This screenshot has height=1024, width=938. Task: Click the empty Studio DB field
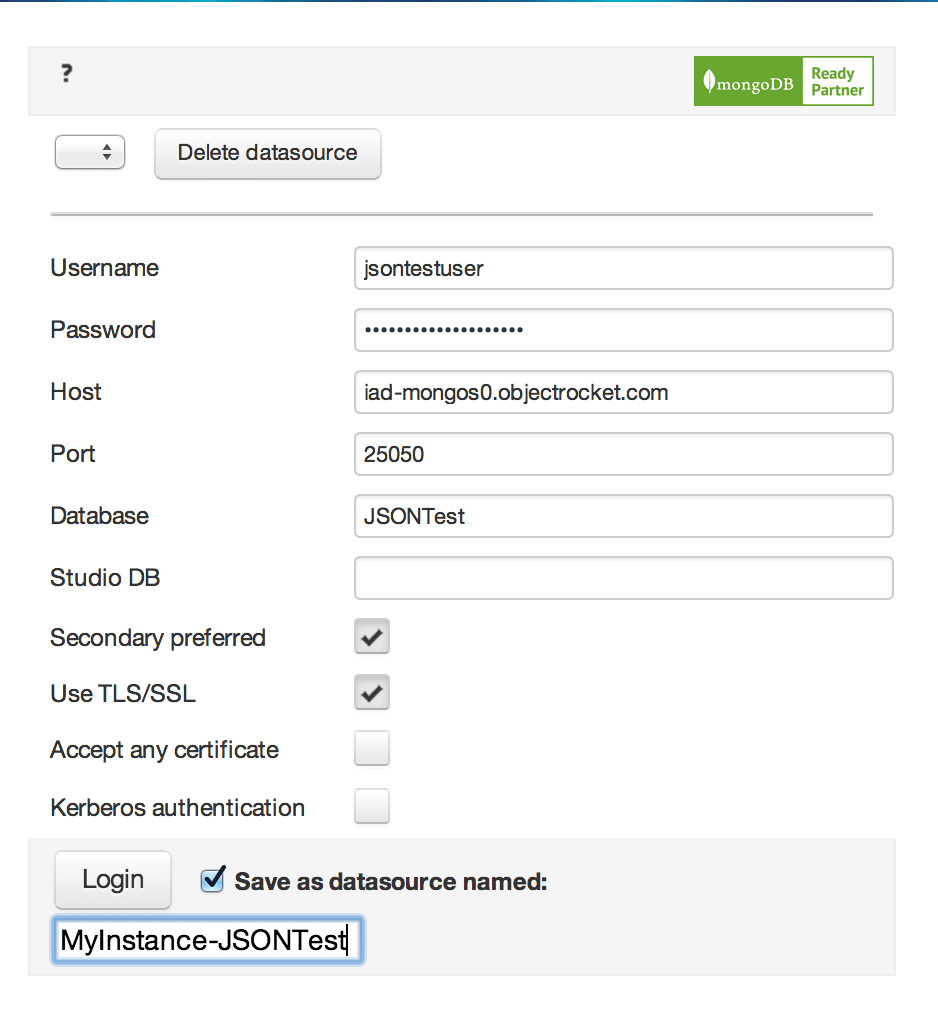click(623, 577)
